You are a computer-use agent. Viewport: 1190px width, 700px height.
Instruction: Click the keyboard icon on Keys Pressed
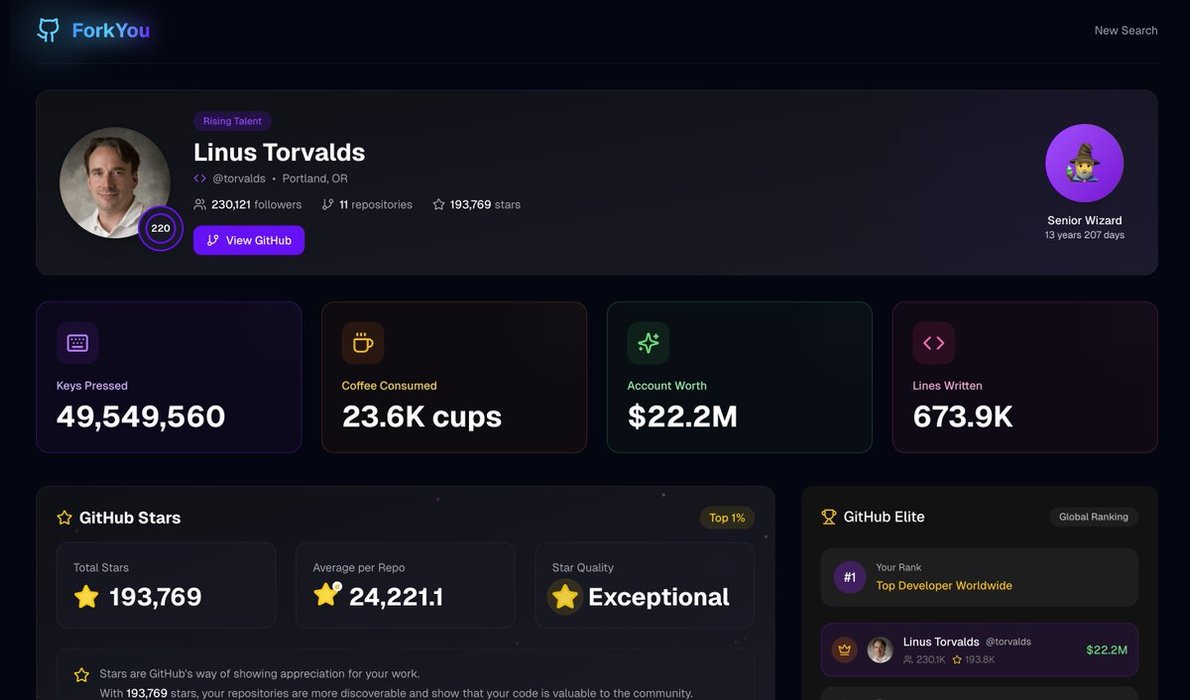[78, 343]
